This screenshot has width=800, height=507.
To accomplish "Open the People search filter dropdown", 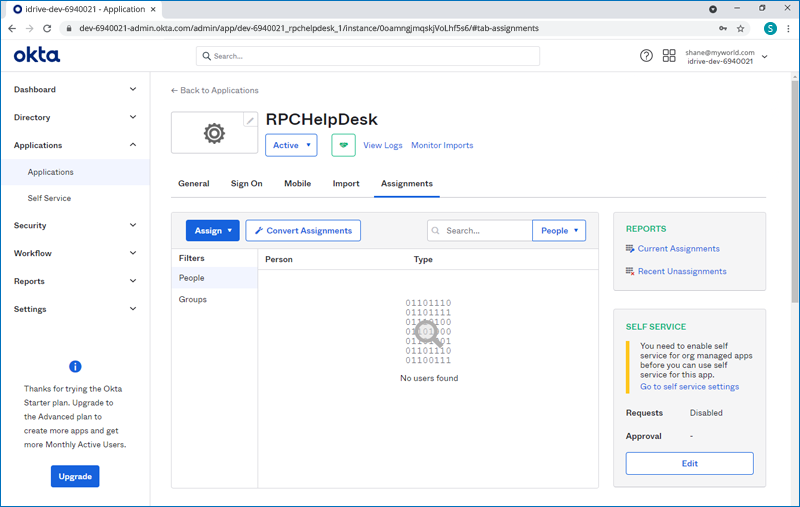I will pyautogui.click(x=559, y=231).
